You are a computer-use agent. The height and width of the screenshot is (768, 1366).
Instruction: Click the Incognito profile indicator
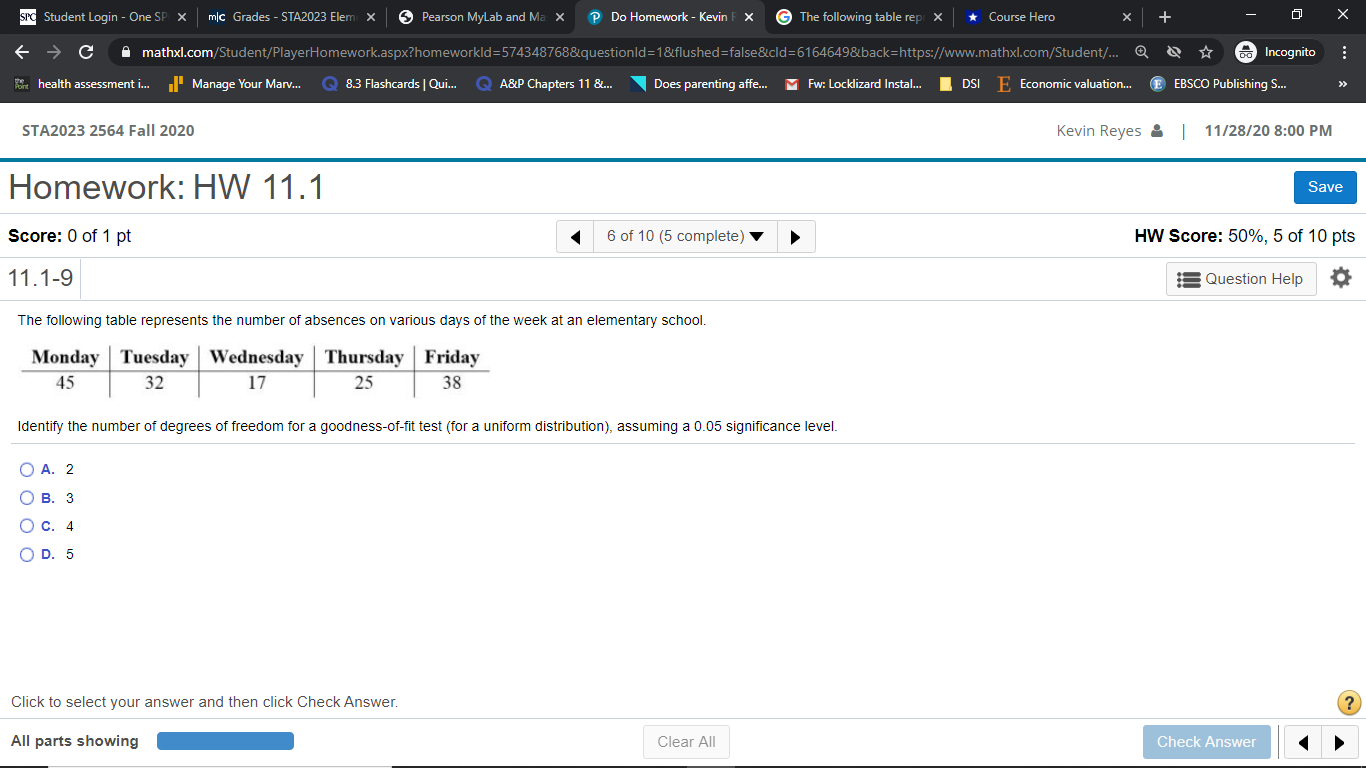tap(1277, 52)
